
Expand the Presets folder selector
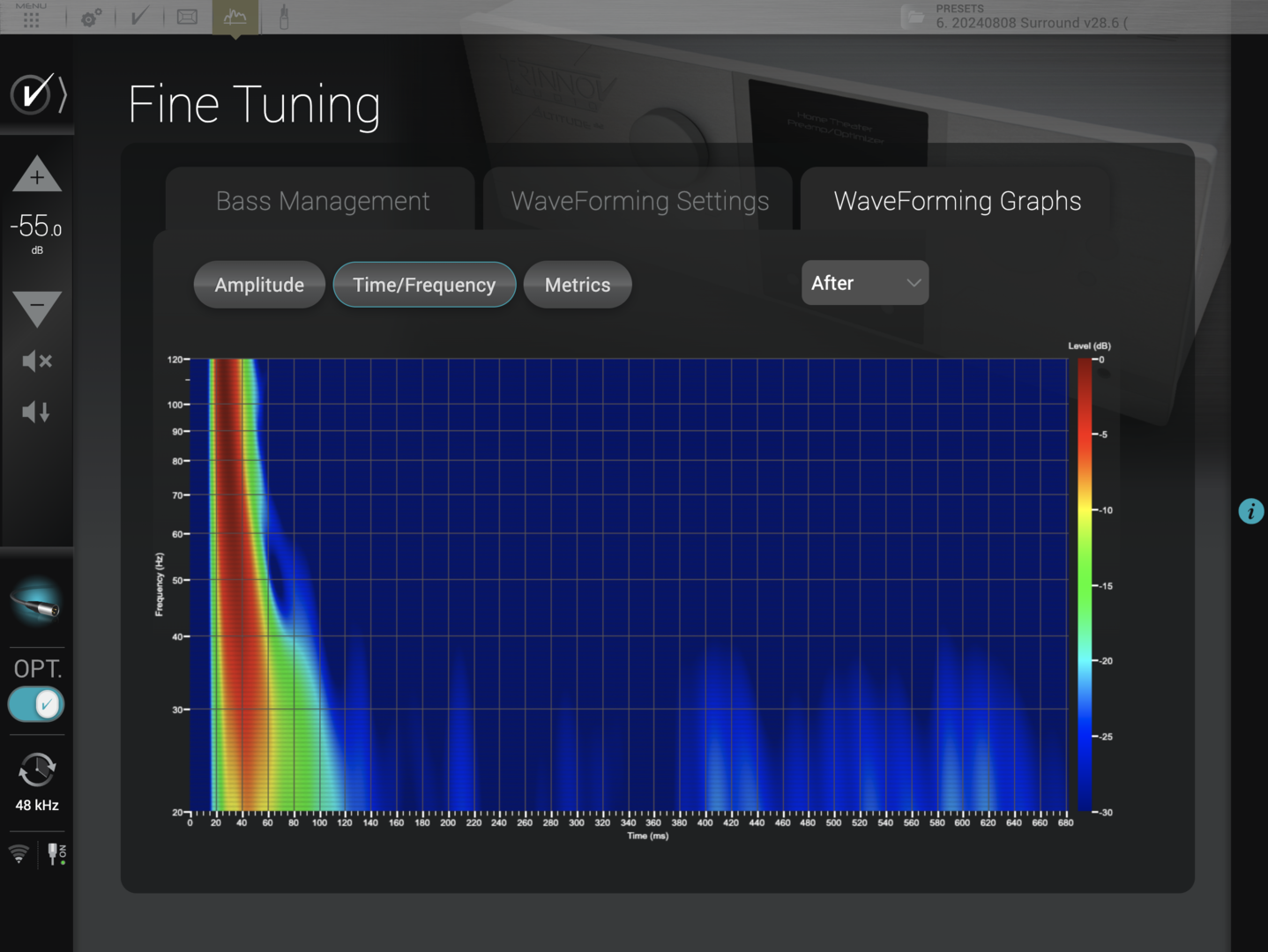point(914,17)
